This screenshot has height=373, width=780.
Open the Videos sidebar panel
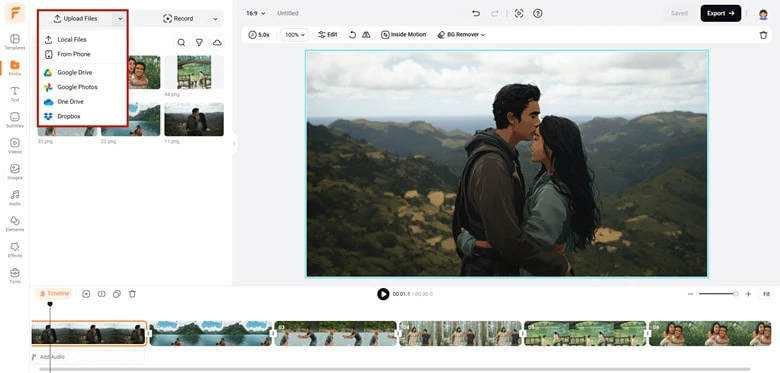[x=15, y=146]
